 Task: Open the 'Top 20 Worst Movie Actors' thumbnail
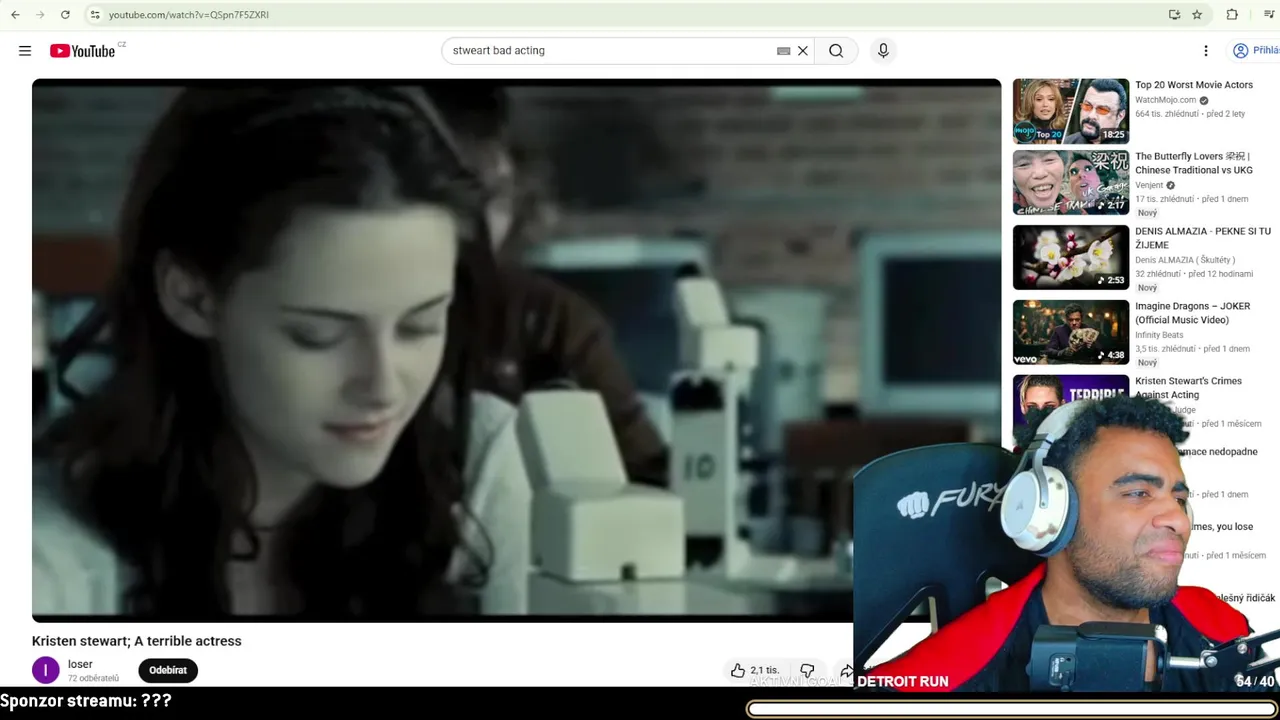tap(1071, 111)
